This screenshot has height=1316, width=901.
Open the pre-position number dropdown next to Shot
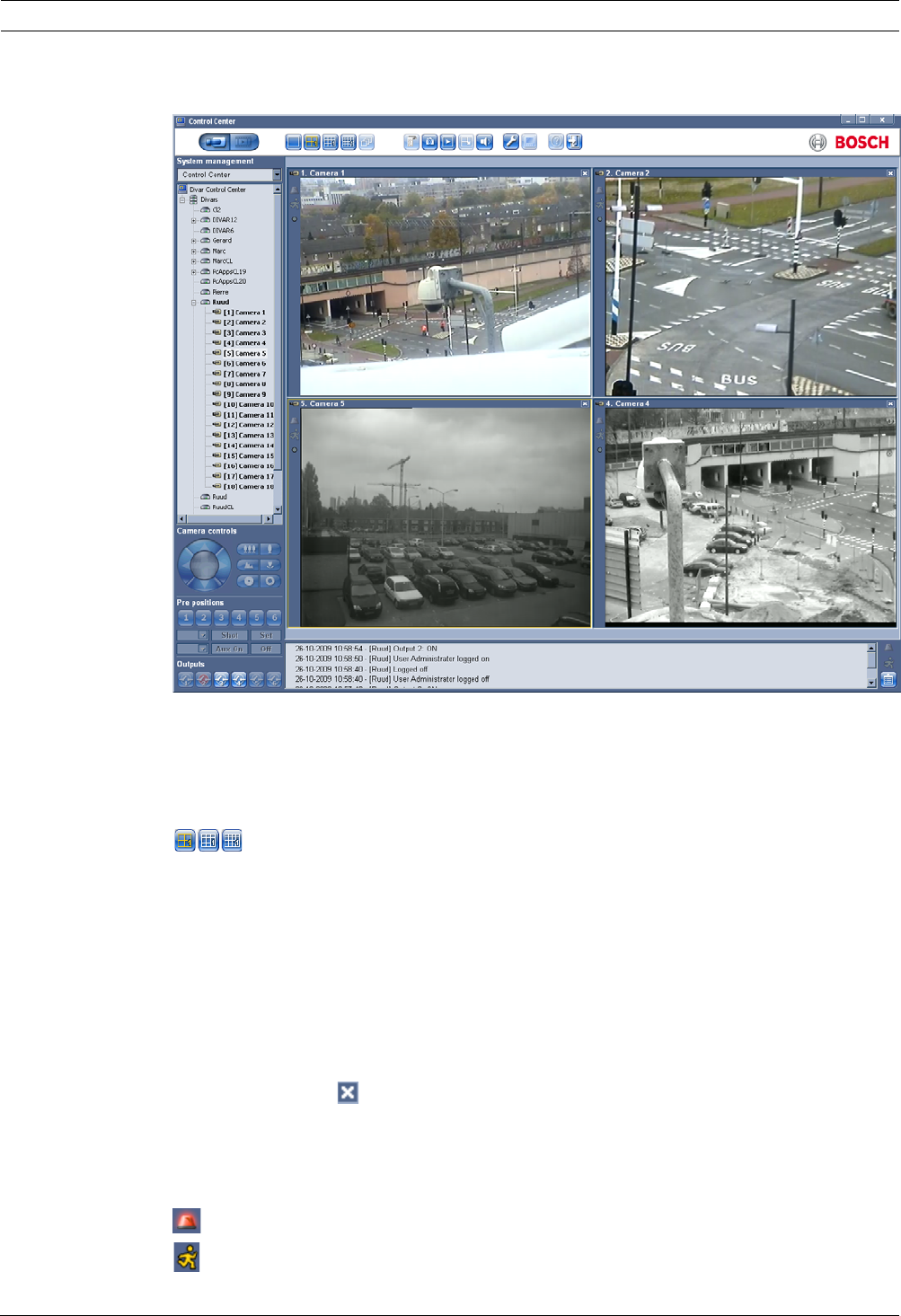coord(203,635)
